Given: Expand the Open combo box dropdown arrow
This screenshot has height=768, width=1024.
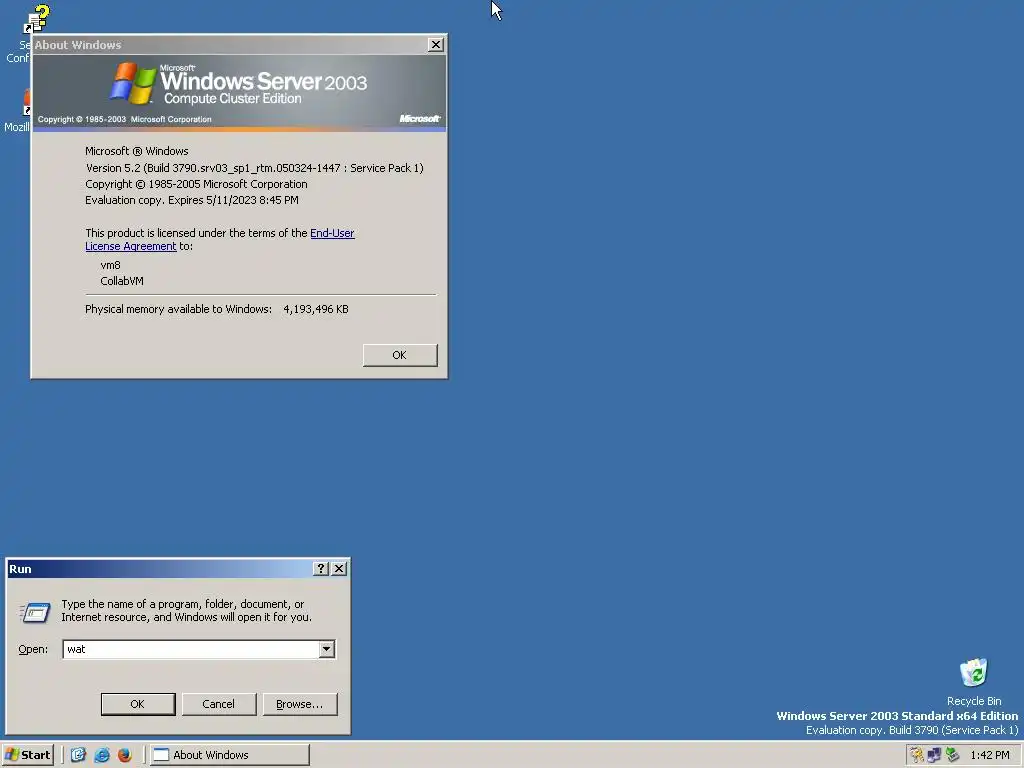Looking at the screenshot, I should click(x=327, y=649).
